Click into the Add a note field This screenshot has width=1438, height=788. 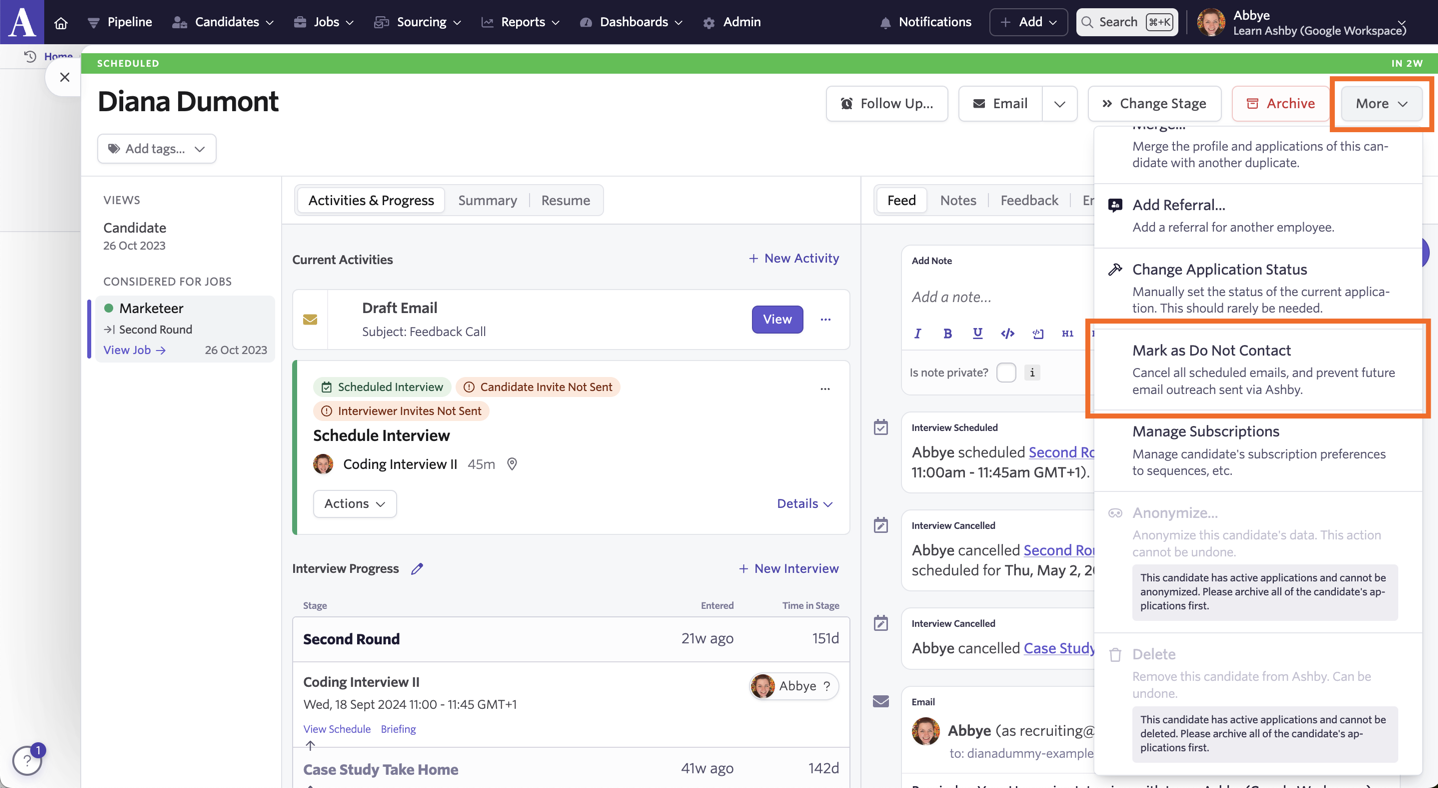[x=1000, y=297]
